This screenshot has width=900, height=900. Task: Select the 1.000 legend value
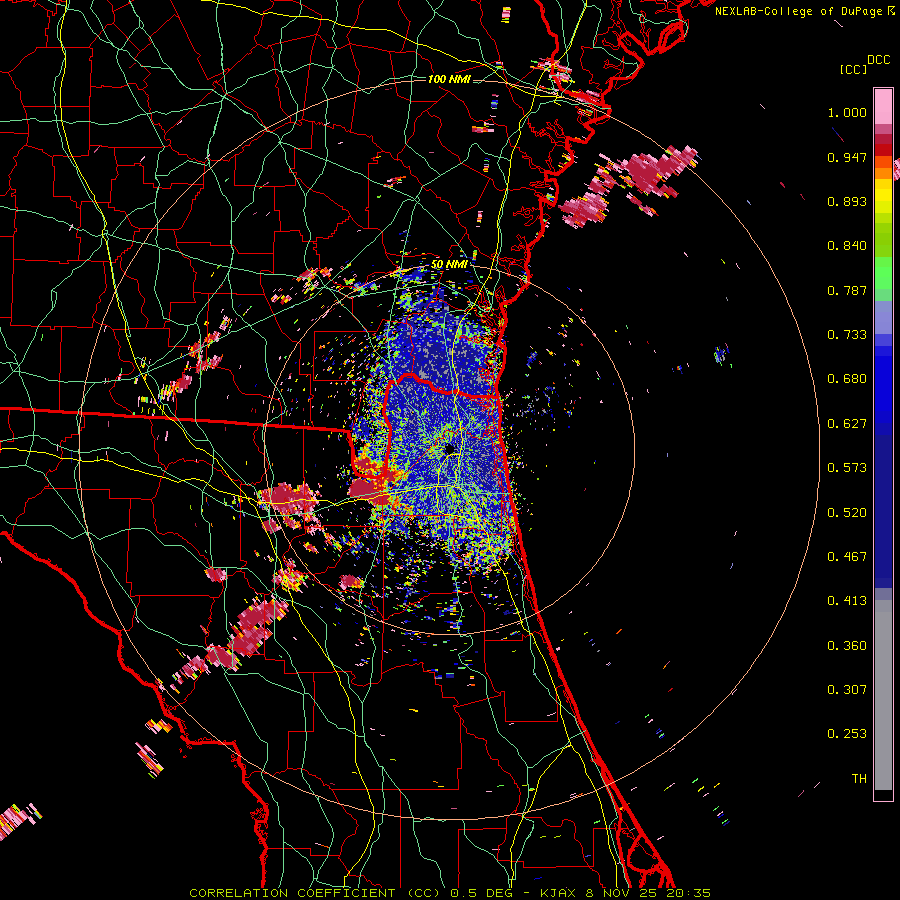[847, 112]
